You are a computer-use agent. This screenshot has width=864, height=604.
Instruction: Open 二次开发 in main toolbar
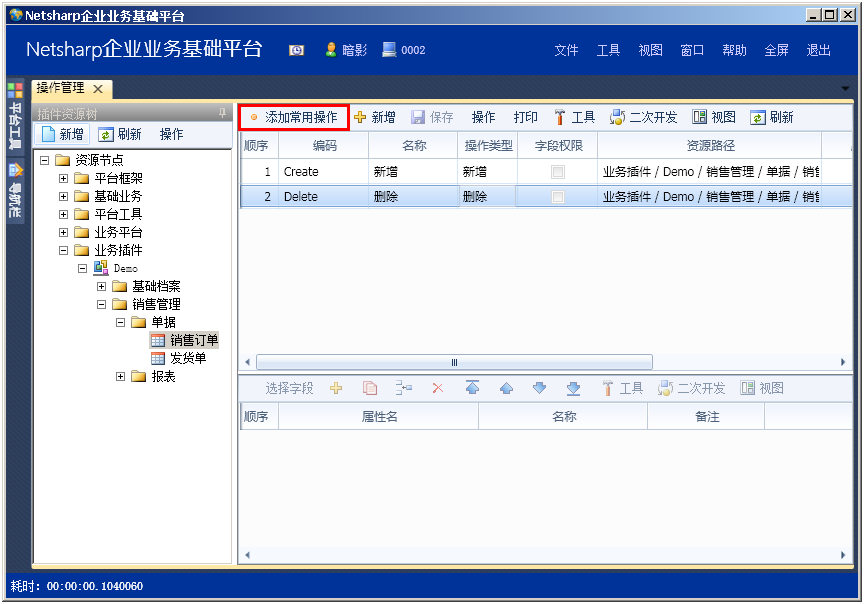pos(643,117)
